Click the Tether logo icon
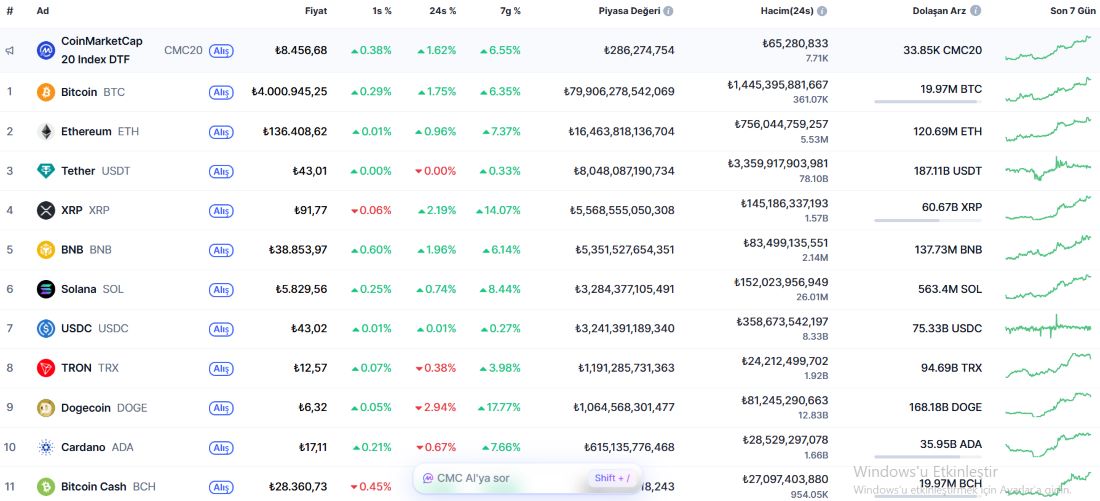This screenshot has width=1100, height=501. (46, 171)
